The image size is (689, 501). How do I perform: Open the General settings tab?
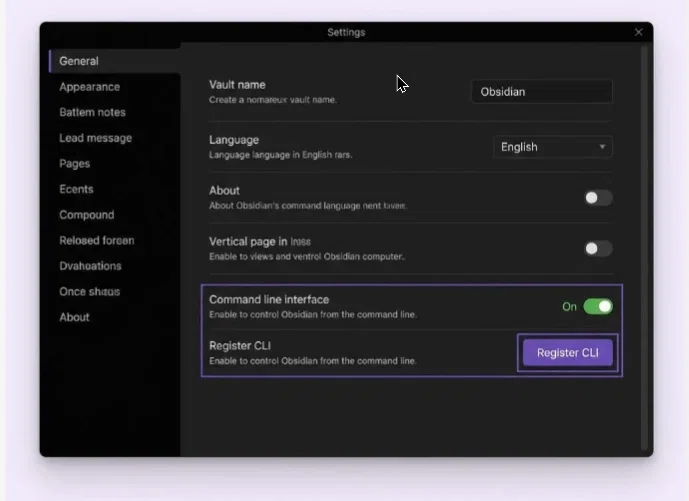point(114,61)
